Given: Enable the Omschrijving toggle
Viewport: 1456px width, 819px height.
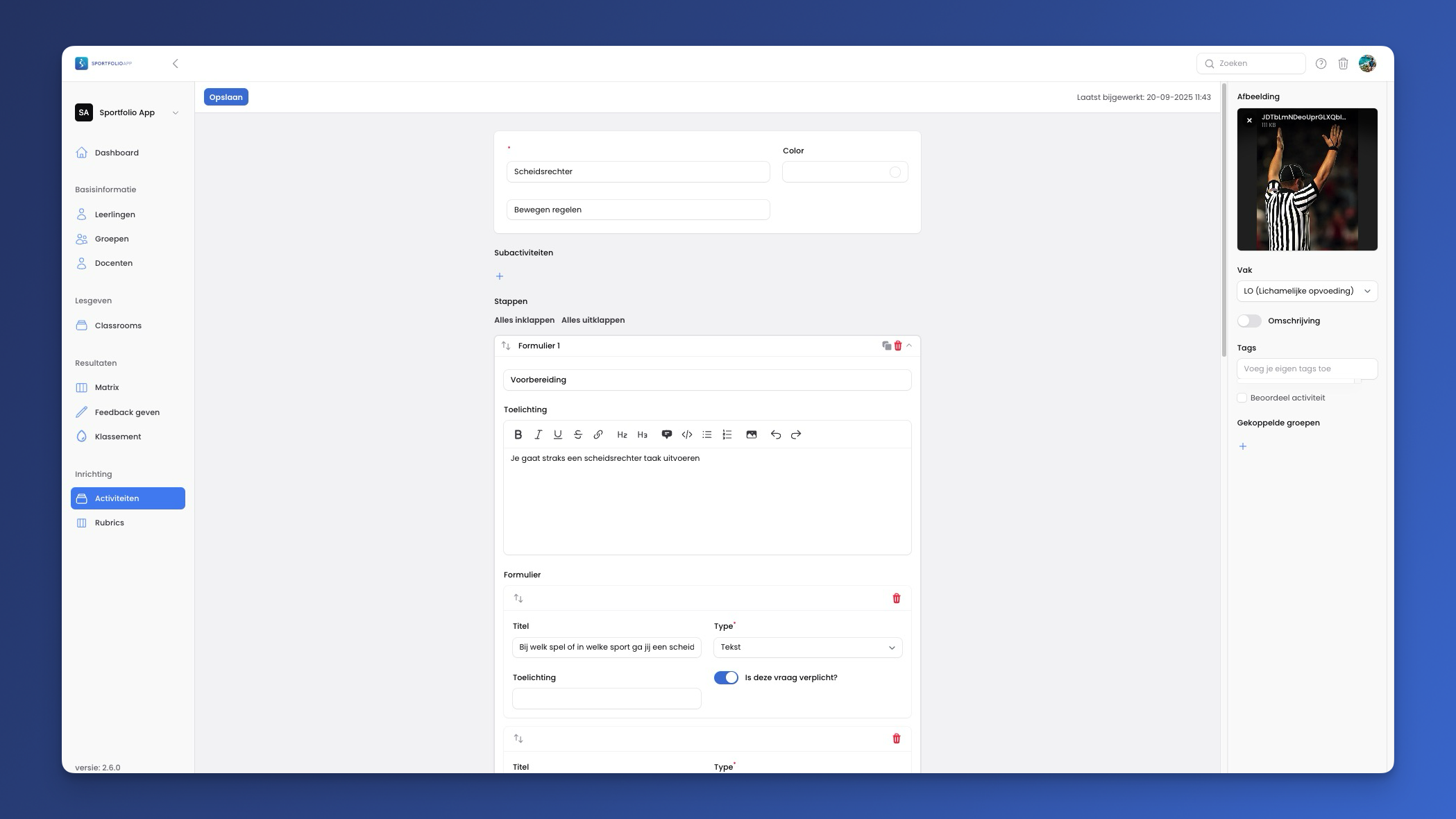Looking at the screenshot, I should 1249,321.
